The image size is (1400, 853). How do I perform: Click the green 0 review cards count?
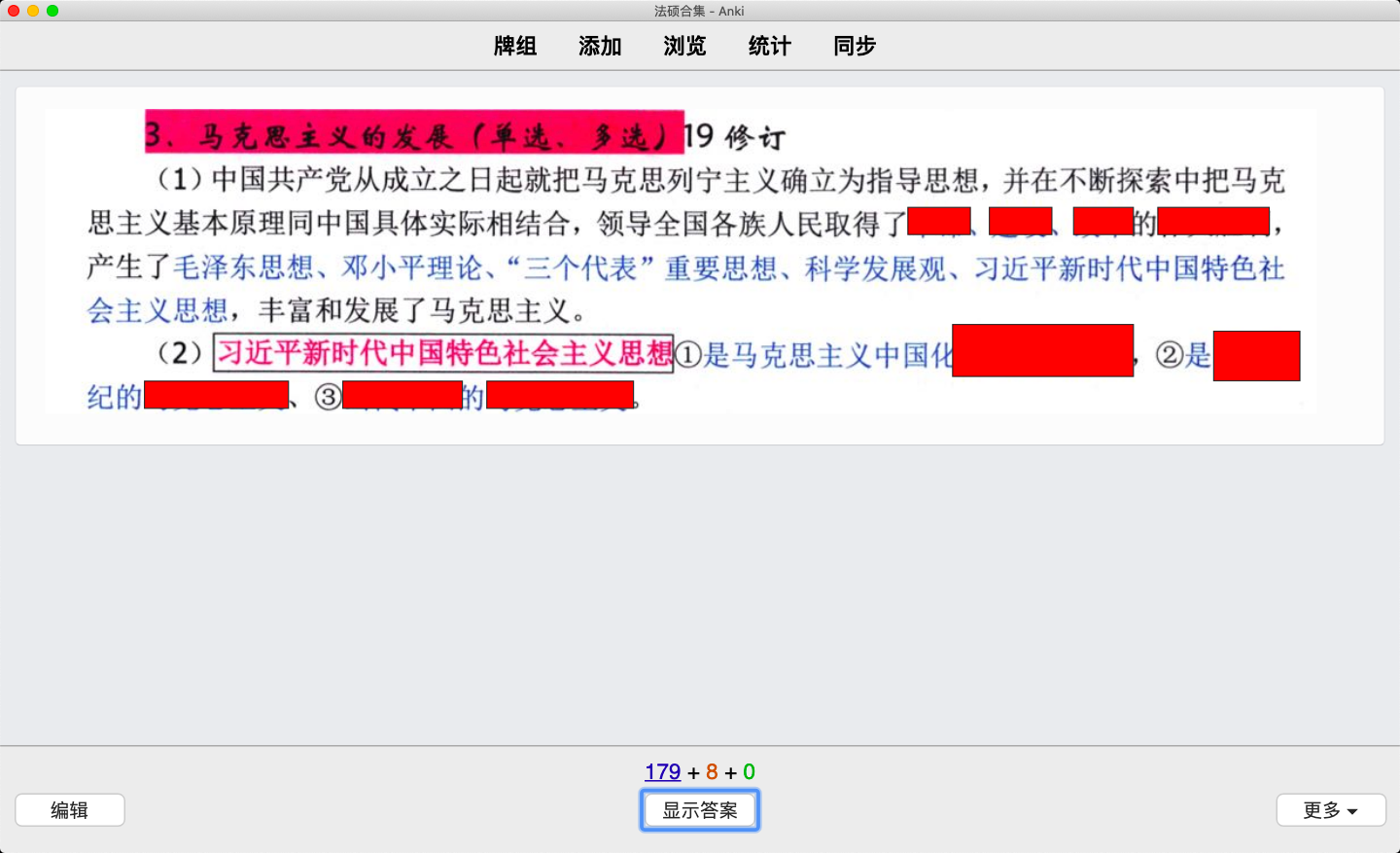[x=749, y=772]
